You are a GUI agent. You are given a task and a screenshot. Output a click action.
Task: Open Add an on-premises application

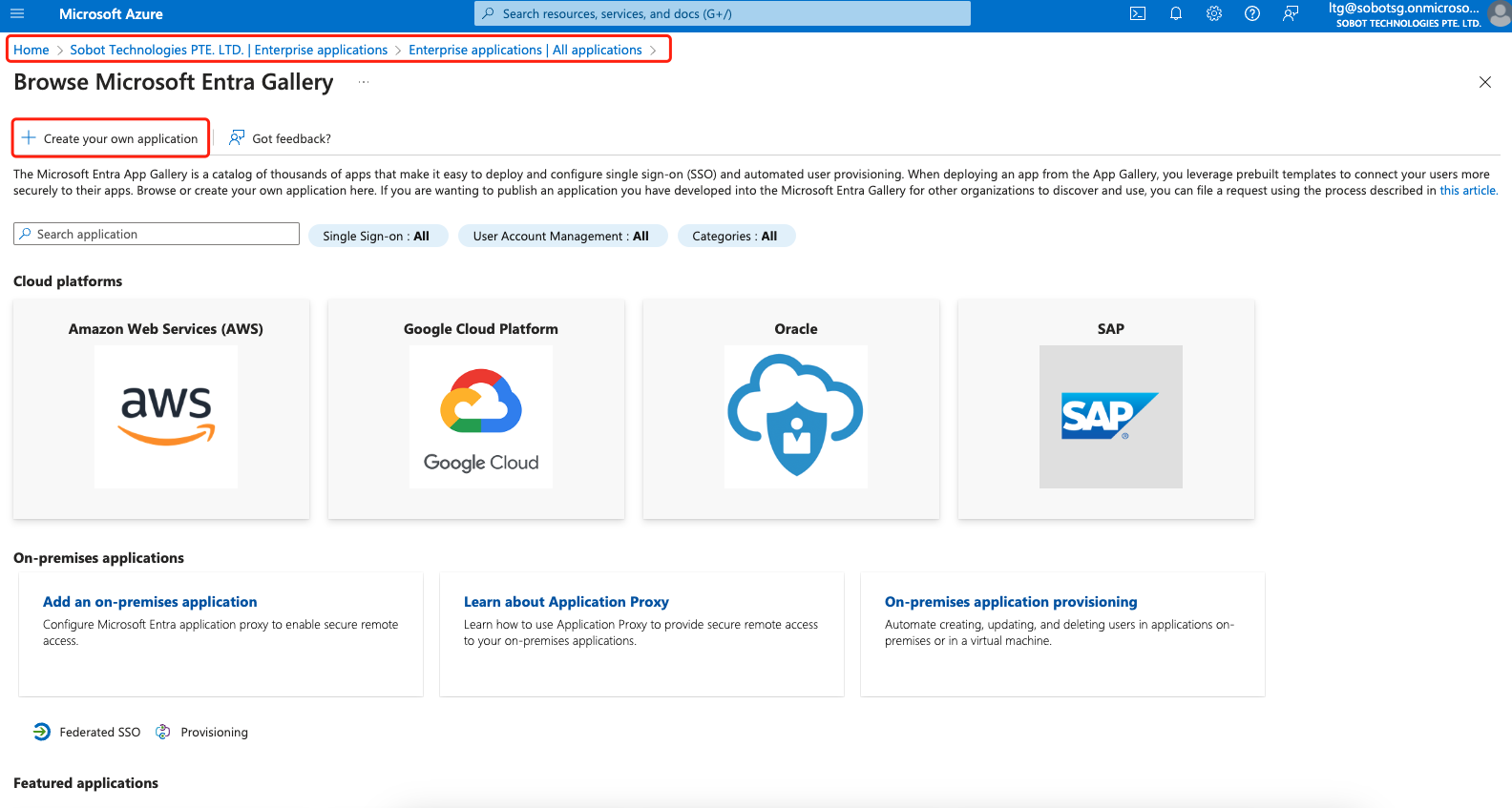(150, 602)
